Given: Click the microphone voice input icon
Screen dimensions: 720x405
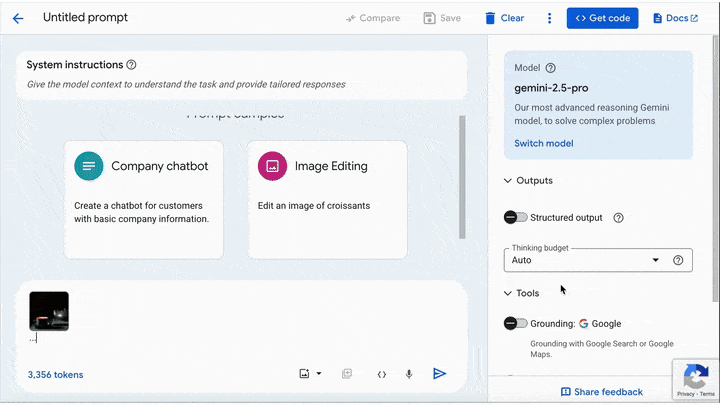Looking at the screenshot, I should pos(409,374).
